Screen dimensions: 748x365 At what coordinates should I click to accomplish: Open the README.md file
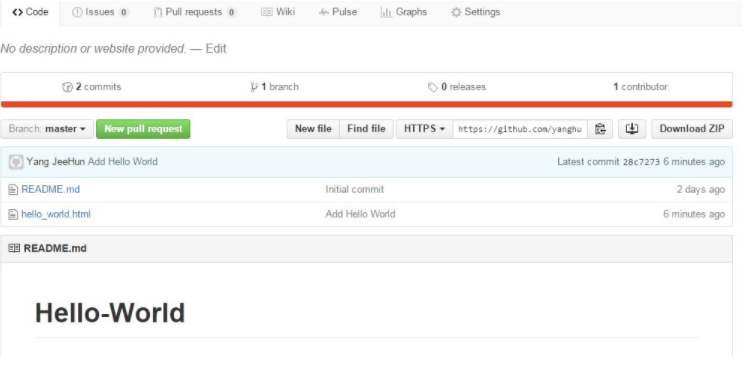click(x=51, y=189)
